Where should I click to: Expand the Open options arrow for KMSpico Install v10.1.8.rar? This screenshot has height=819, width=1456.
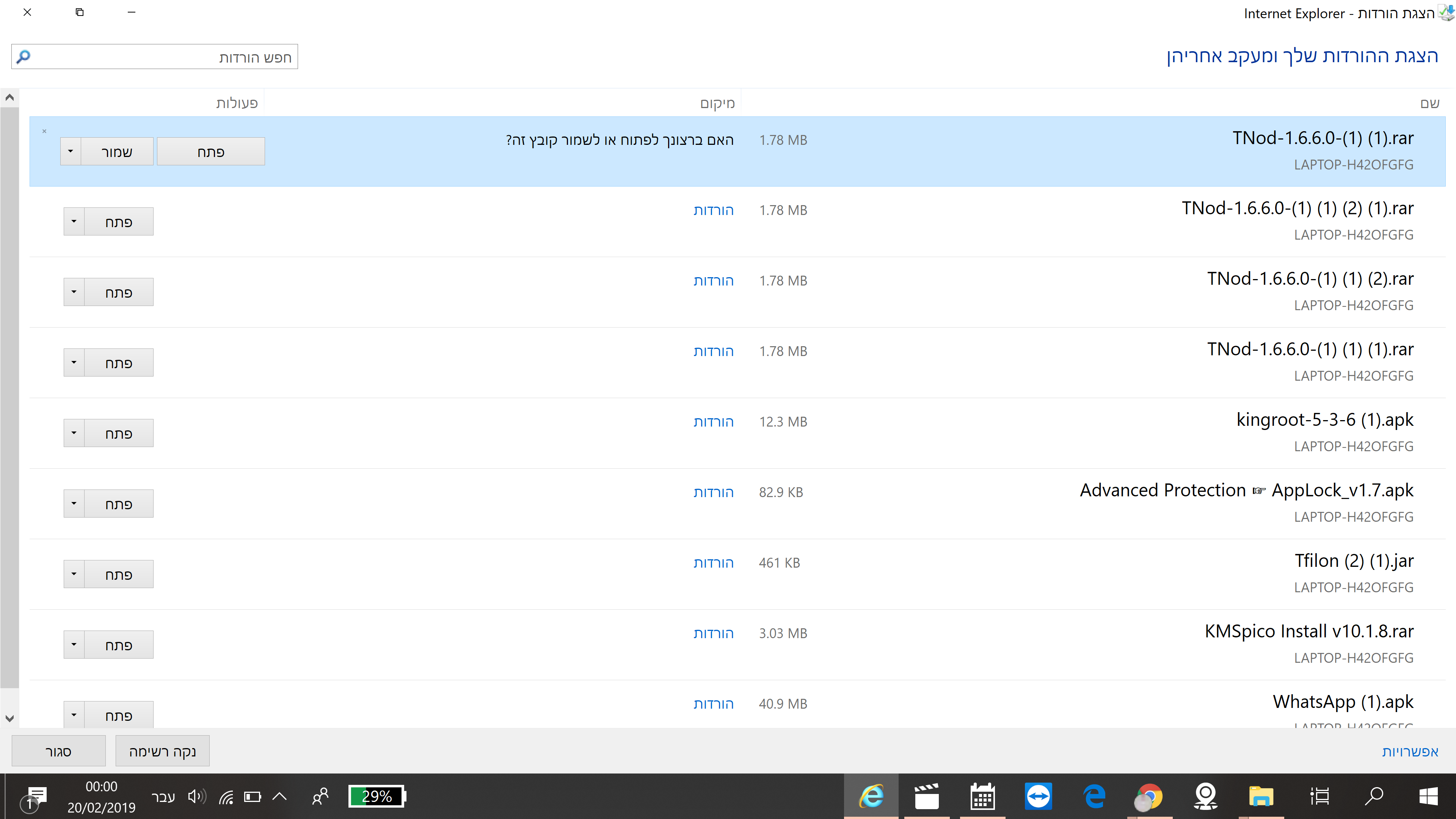click(x=74, y=645)
